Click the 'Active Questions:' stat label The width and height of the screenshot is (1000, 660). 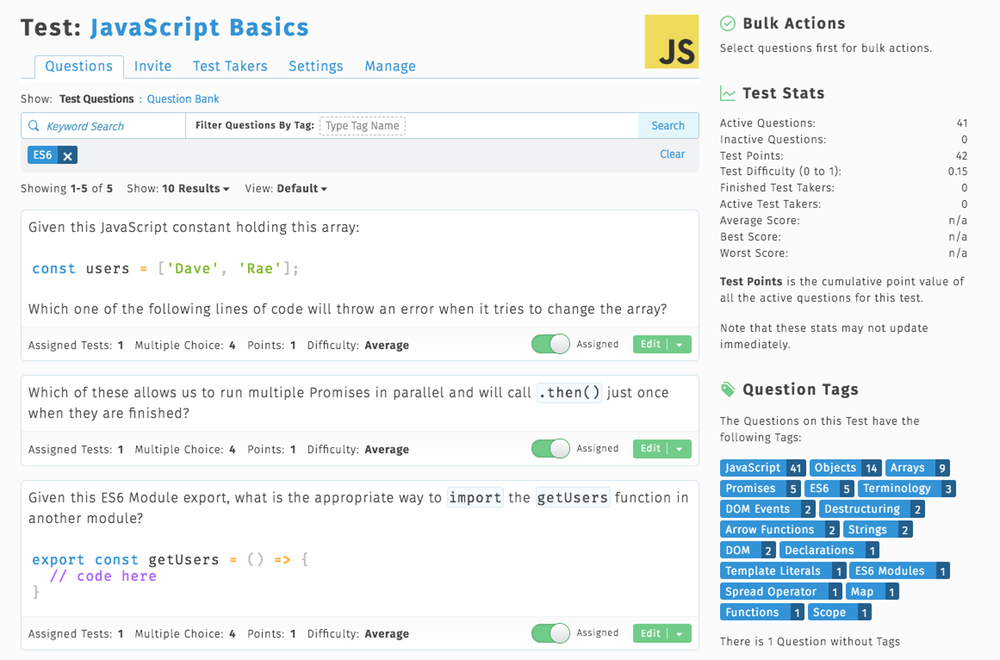click(x=768, y=123)
